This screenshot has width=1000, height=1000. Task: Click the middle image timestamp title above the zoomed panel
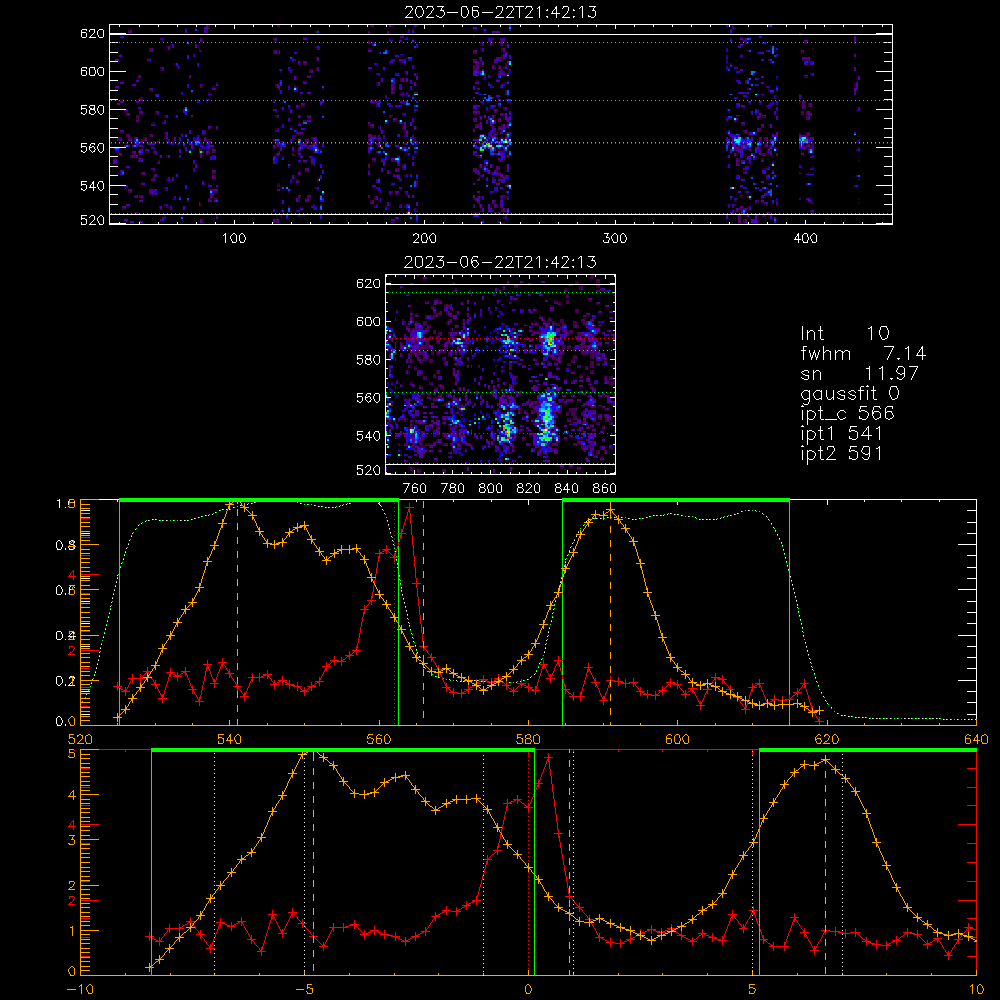[x=500, y=261]
